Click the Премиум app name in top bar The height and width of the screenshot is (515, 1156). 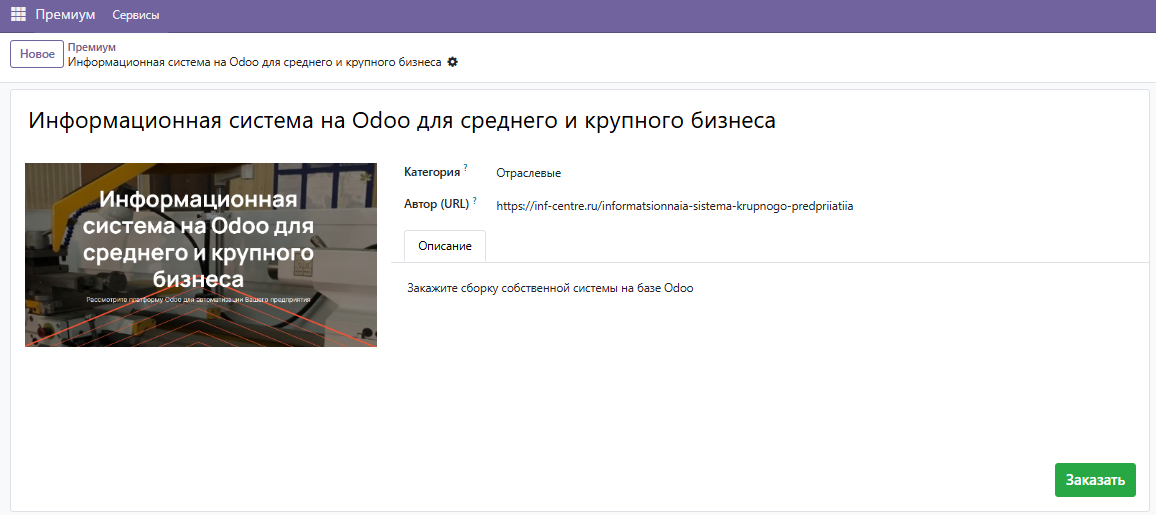click(x=66, y=15)
